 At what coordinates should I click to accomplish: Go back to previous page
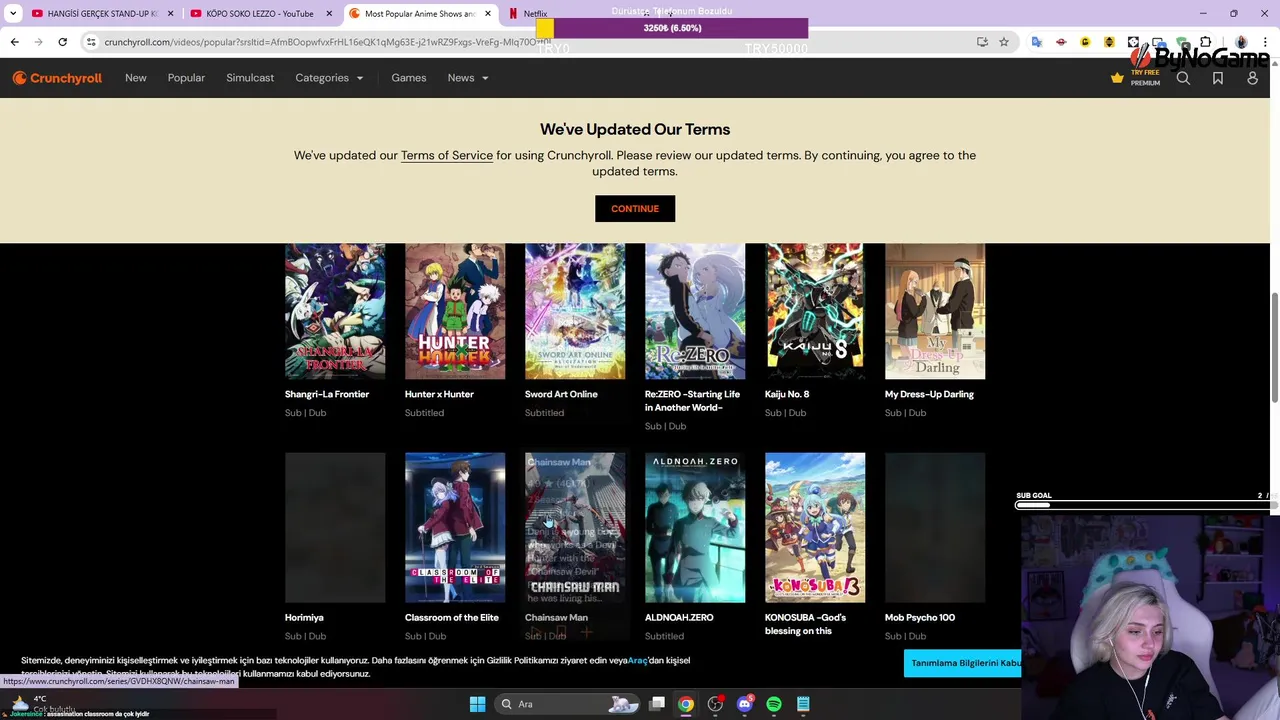coord(14,42)
